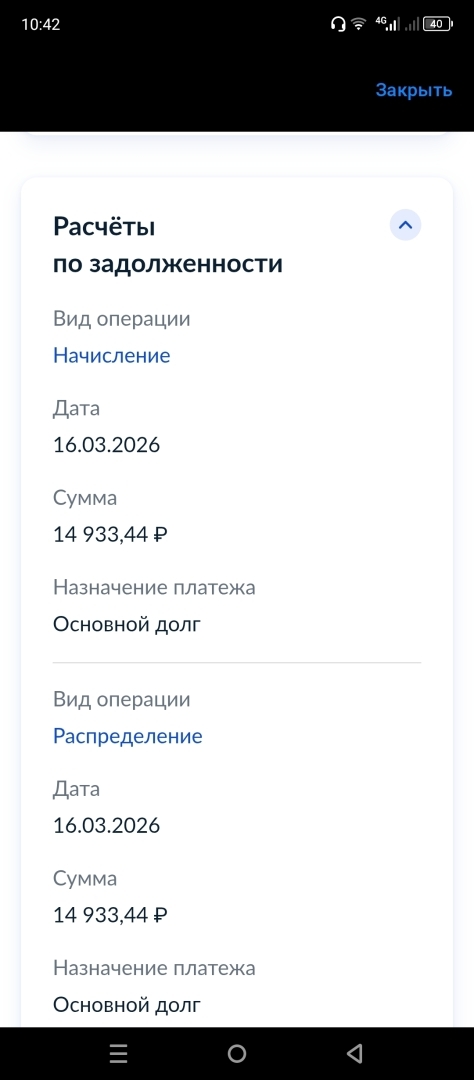Tap the second 14 933,44 ₽ amount under Распределение
Viewport: 474px width, 1080px height.
(110, 915)
